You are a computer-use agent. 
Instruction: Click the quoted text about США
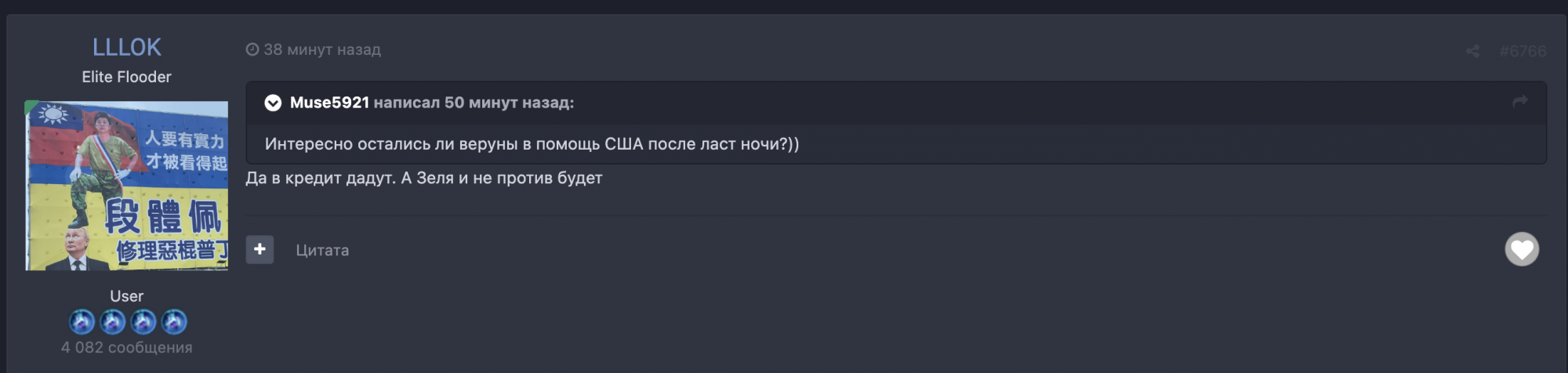[532, 144]
